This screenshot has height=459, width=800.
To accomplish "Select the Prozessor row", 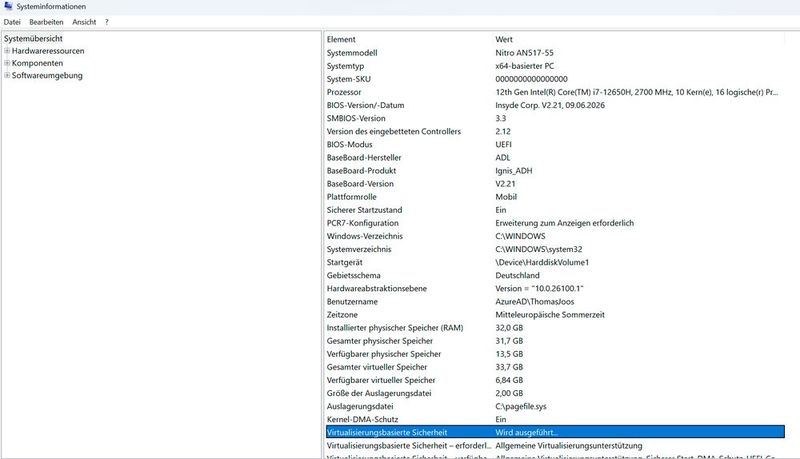I will click(555, 92).
